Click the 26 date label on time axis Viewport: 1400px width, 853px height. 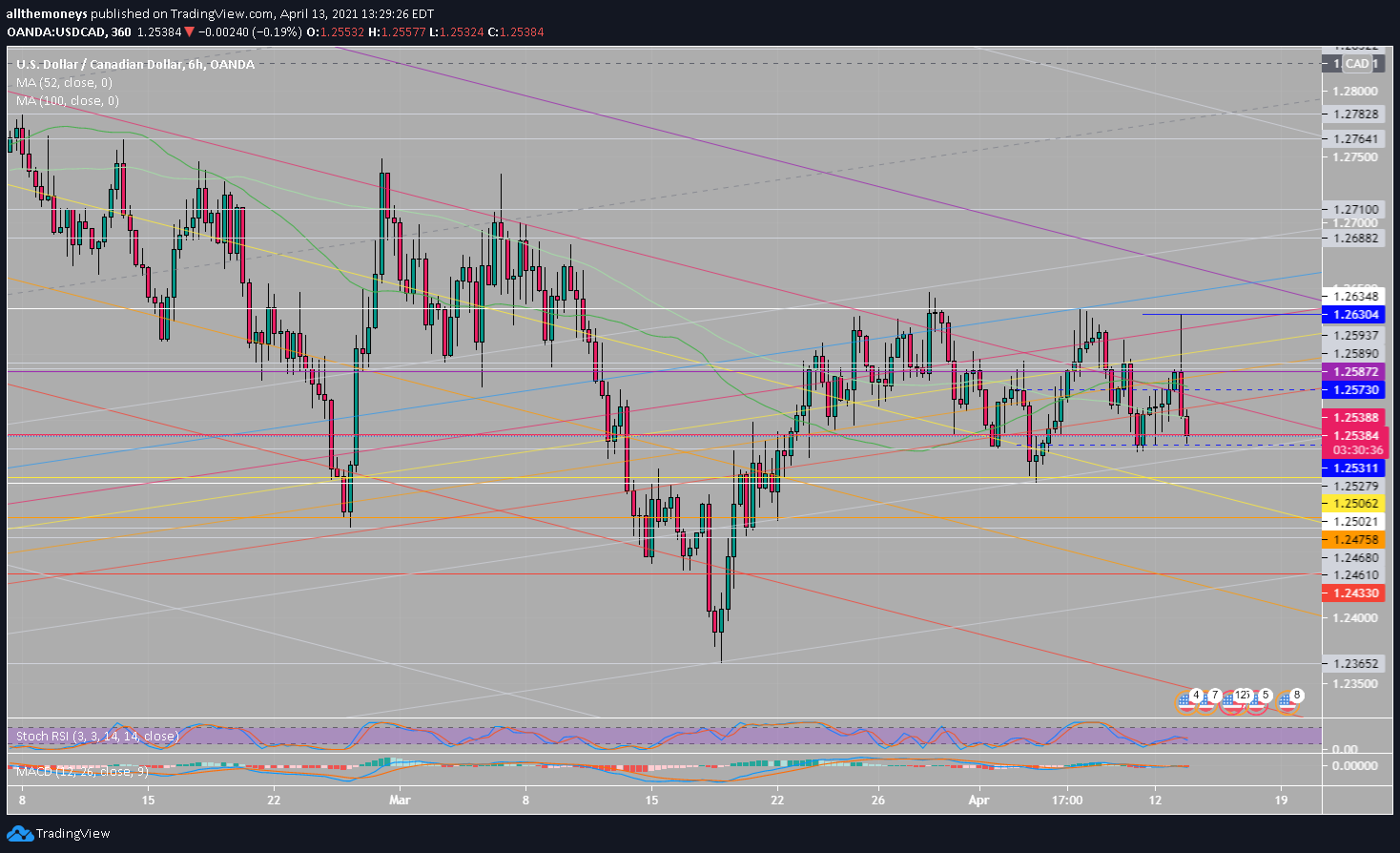(878, 800)
